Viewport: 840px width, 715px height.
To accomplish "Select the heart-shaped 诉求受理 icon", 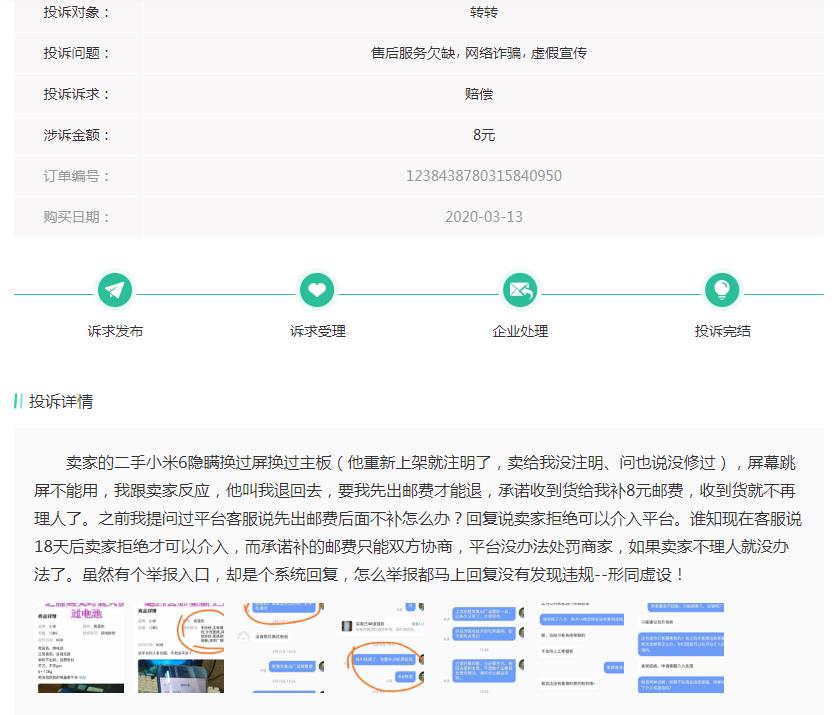I will [317, 290].
